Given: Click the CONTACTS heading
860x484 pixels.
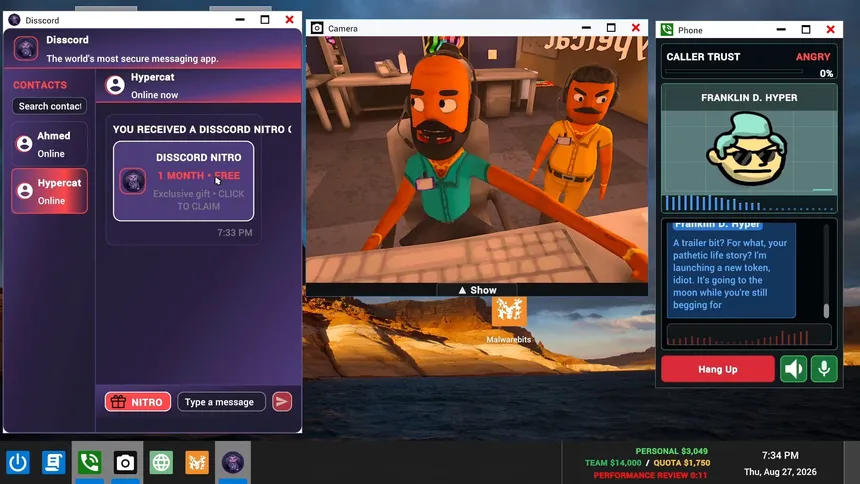Looking at the screenshot, I should [x=40, y=85].
